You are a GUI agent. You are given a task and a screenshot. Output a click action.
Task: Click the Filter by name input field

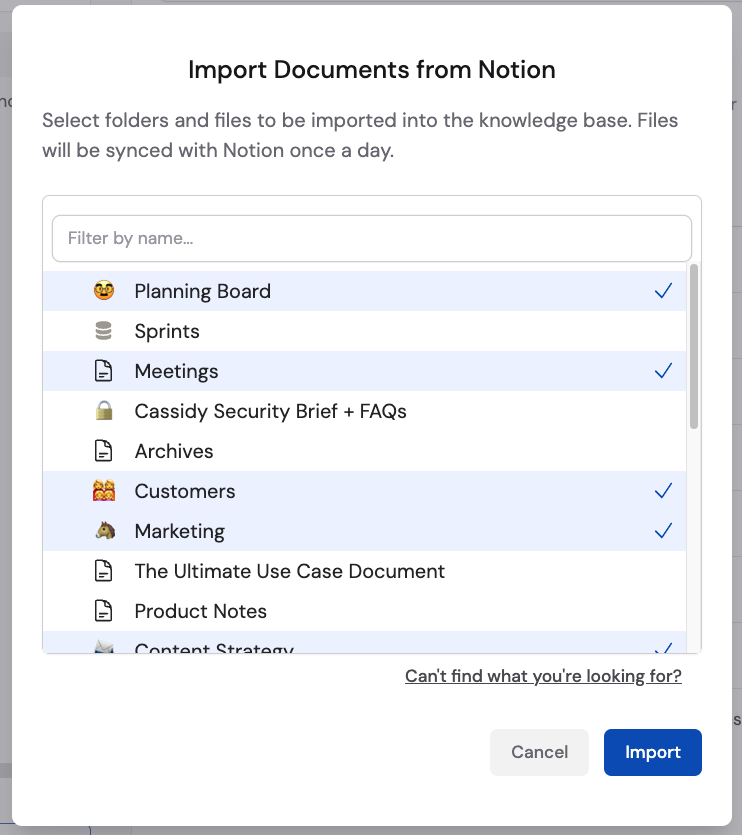click(x=370, y=238)
